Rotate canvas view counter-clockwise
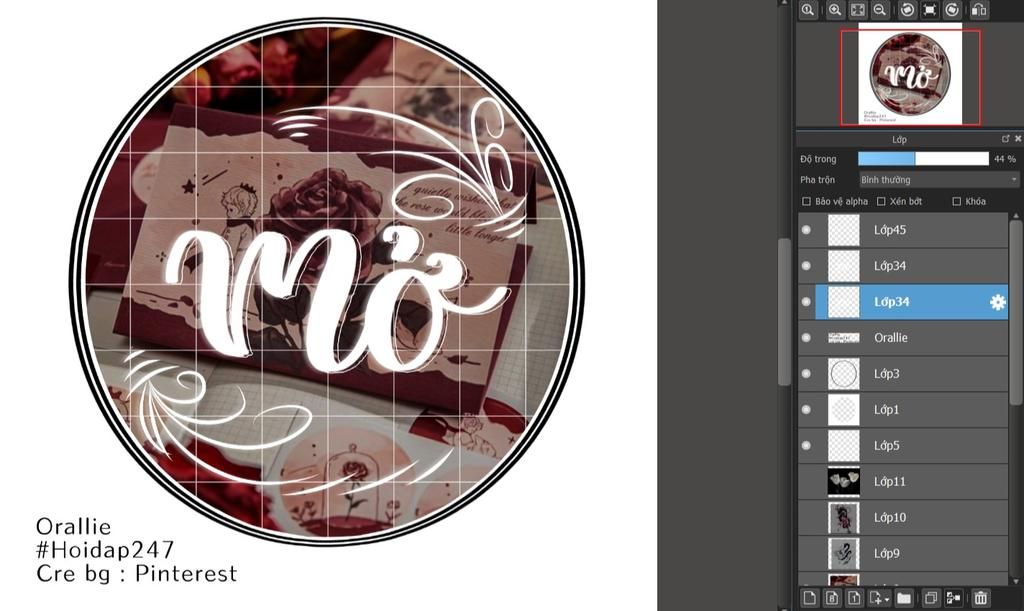Image resolution: width=1024 pixels, height=611 pixels. 907,10
